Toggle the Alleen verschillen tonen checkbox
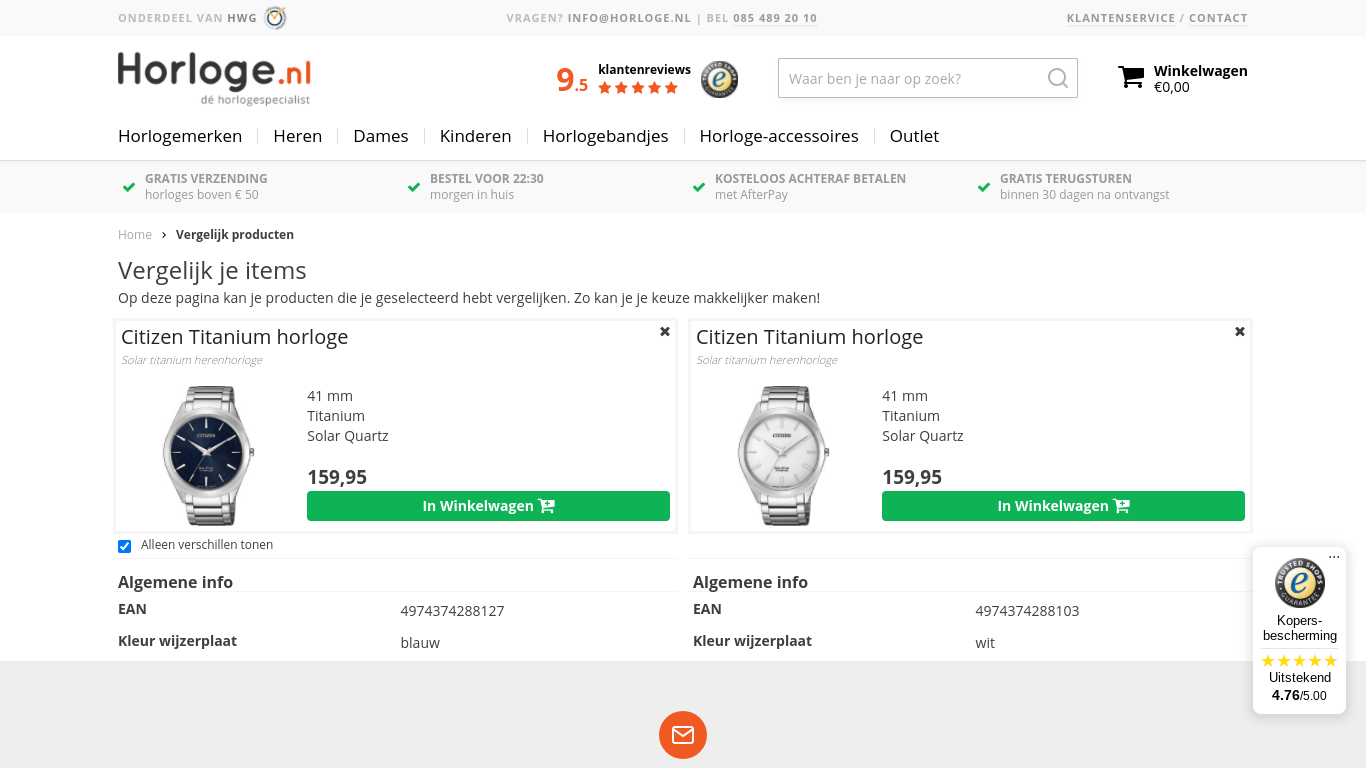Screen dimensions: 1366x768 click(125, 546)
